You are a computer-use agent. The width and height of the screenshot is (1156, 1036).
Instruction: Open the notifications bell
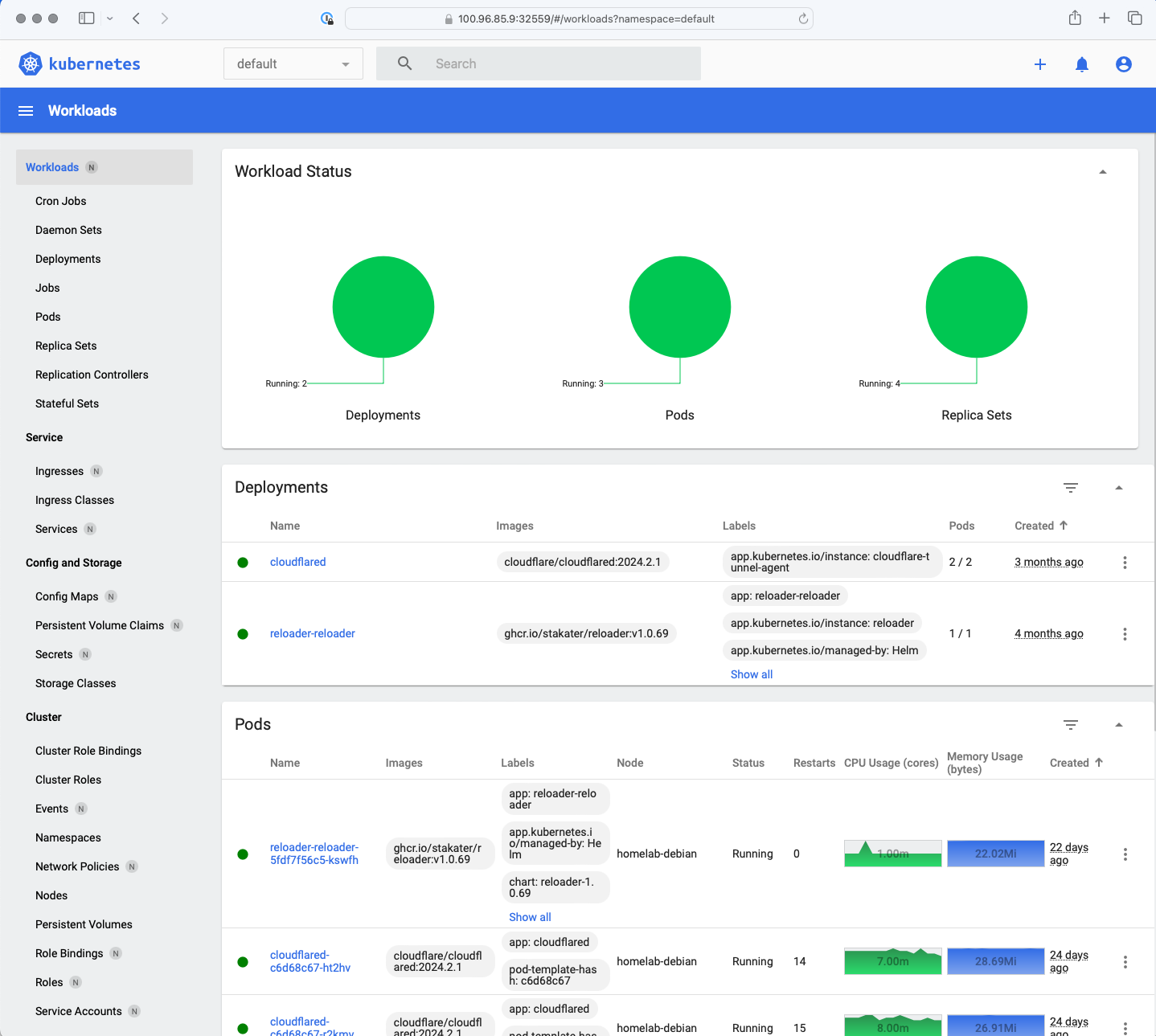pos(1082,64)
